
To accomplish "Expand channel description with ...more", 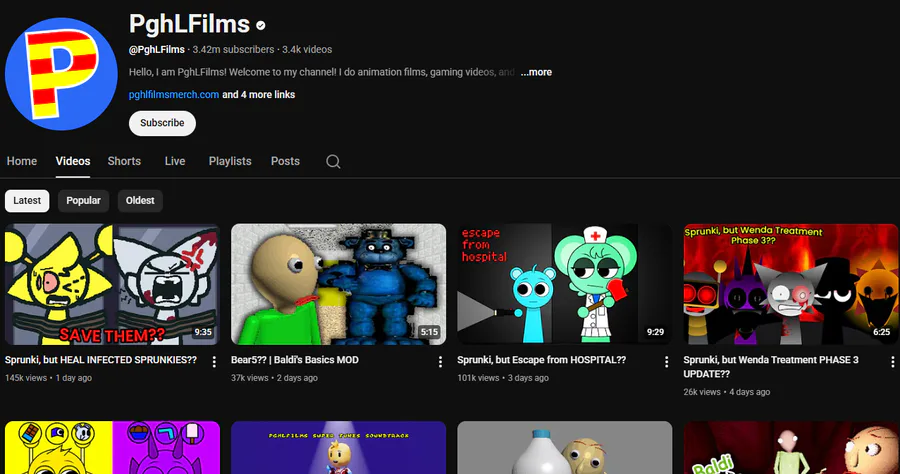I will pos(536,72).
